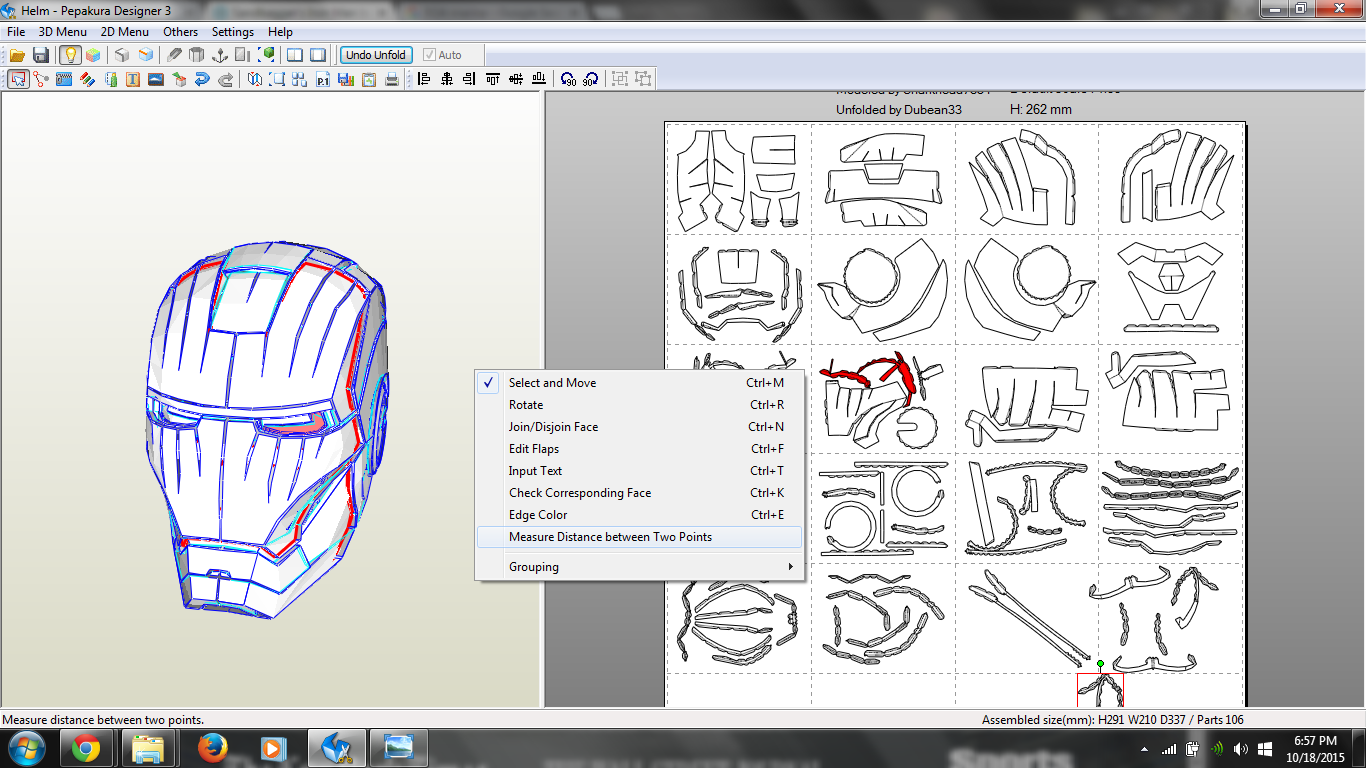The height and width of the screenshot is (768, 1366).
Task: Click the split two-pane layout icon
Action: point(295,55)
